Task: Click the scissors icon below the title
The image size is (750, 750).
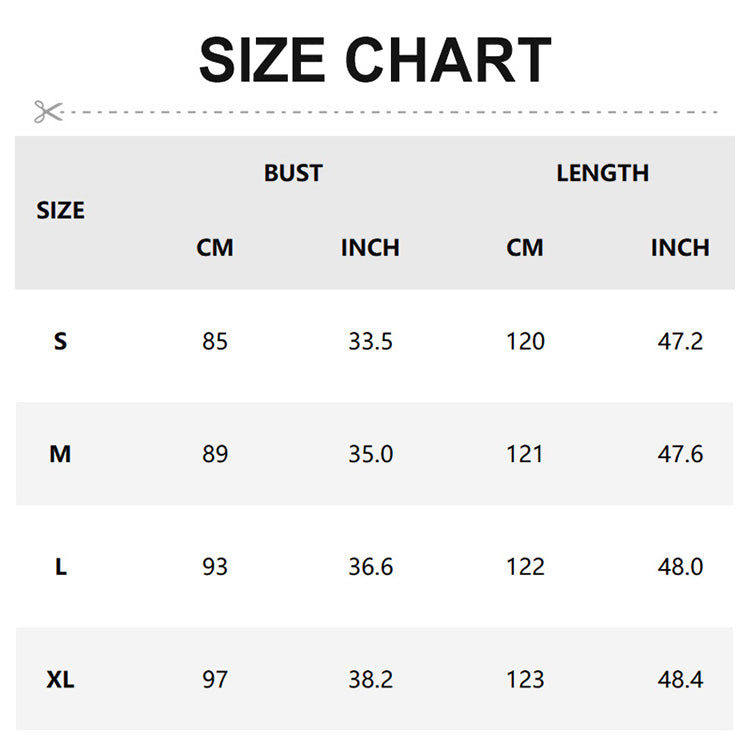Action: 47,112
